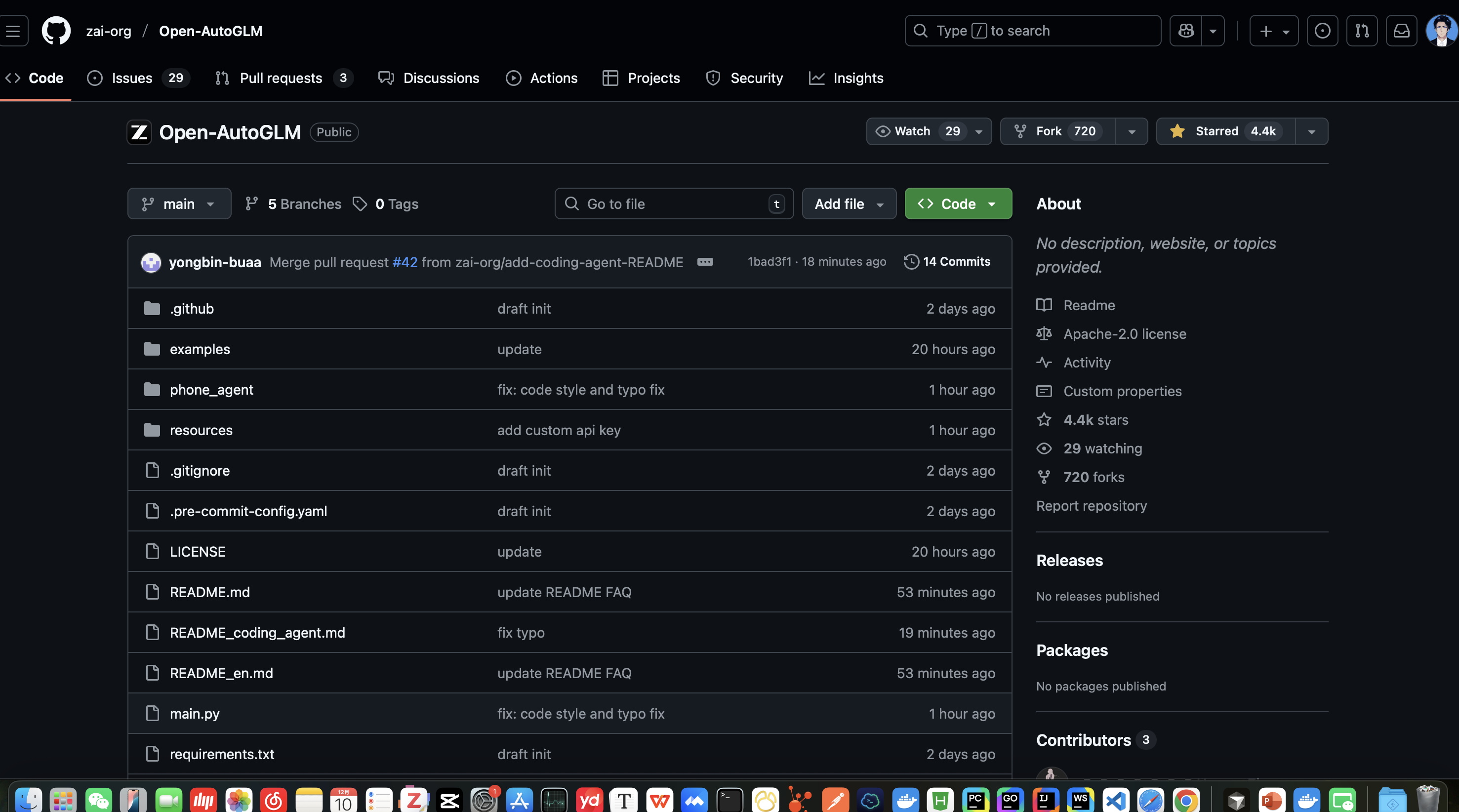Expand the commit message ellipsis
This screenshot has width=1459, height=812.
(705, 262)
